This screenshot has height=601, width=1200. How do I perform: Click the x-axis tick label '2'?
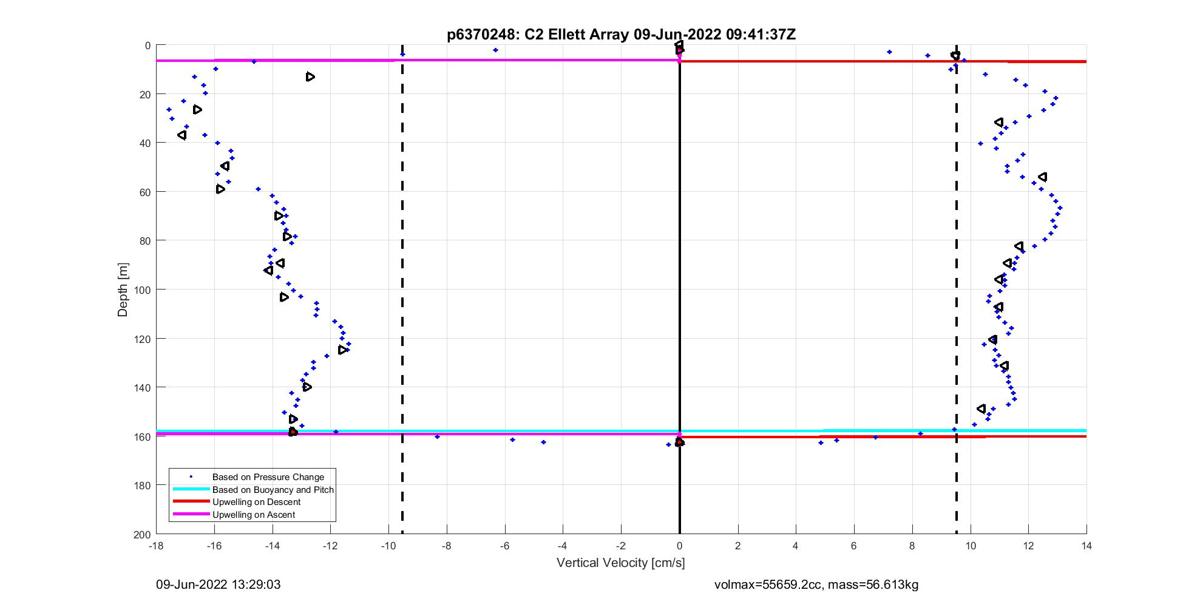(x=737, y=547)
